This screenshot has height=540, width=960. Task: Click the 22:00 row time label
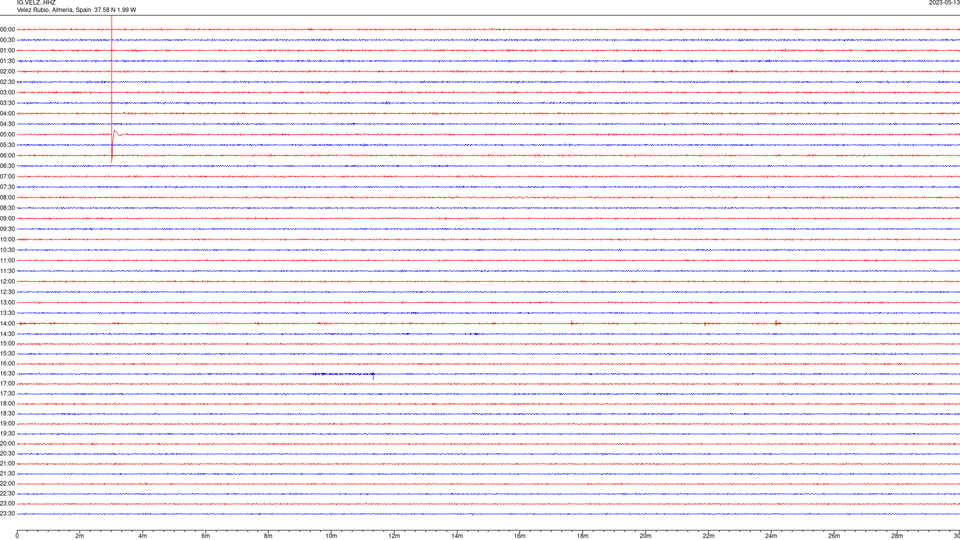tap(7, 483)
